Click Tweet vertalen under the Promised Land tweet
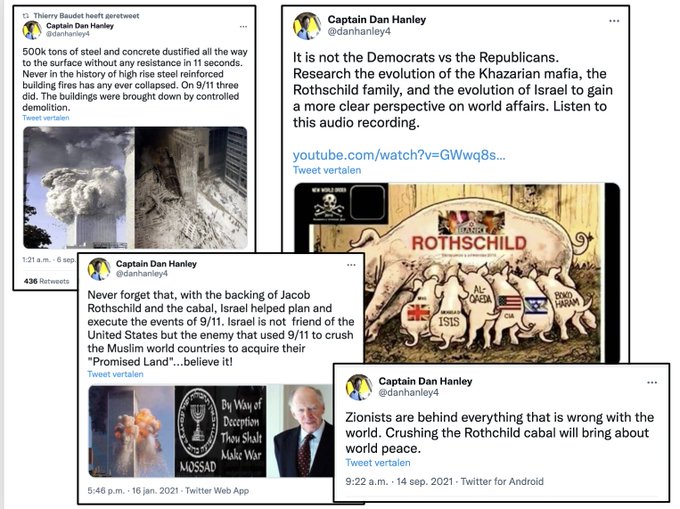Image resolution: width=680 pixels, height=509 pixels. [115, 374]
